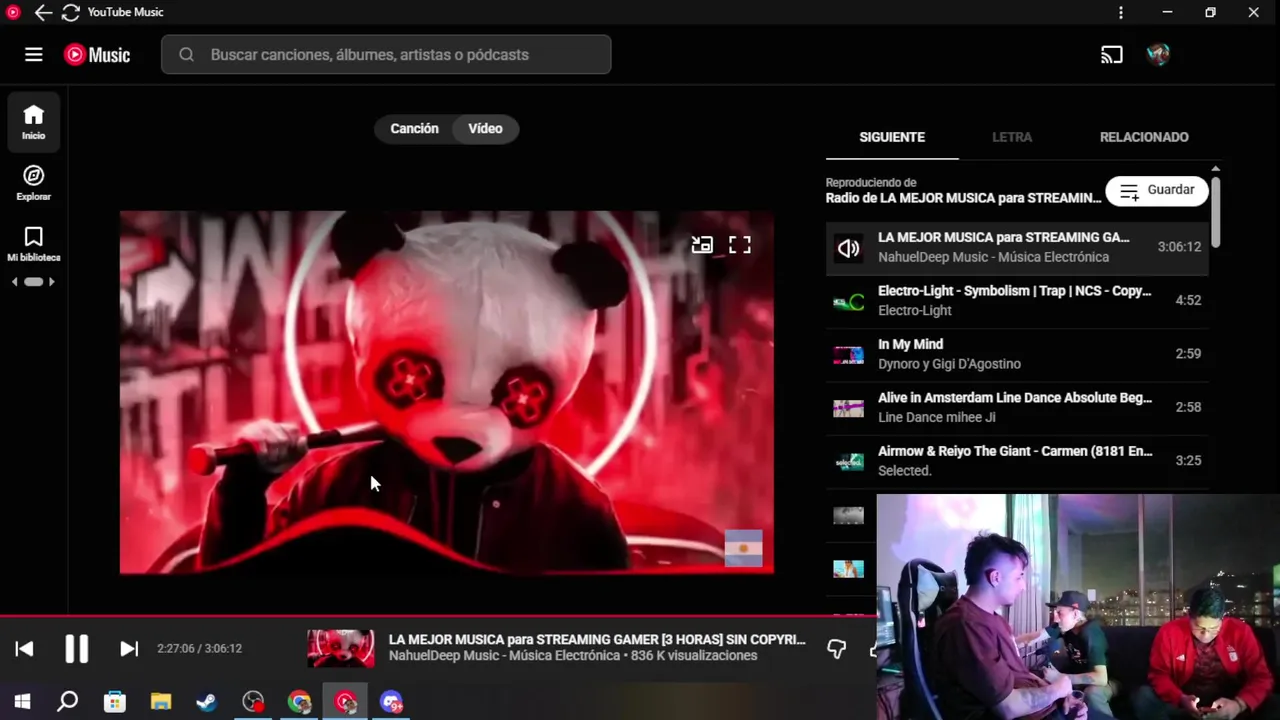
Task: Click the dislike thumbs-down icon
Action: tap(837, 649)
